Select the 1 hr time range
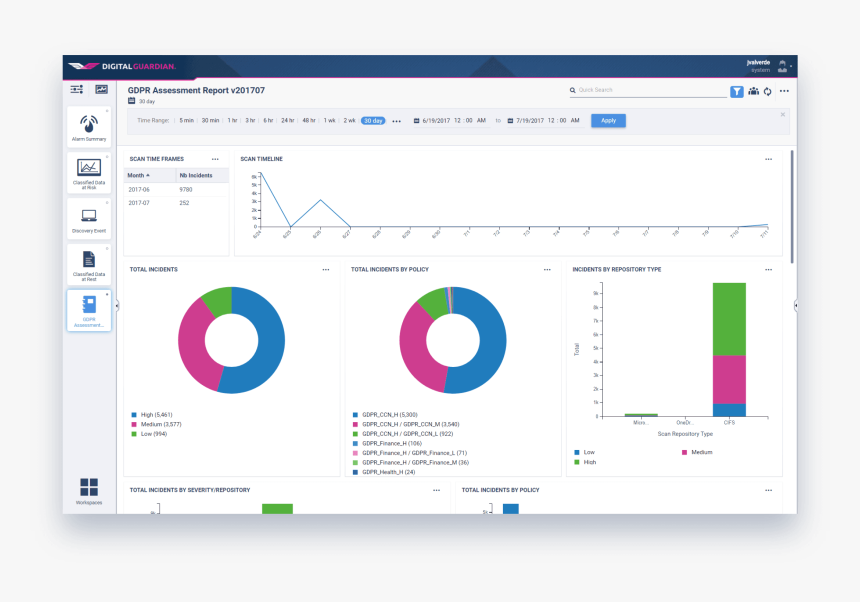The width and height of the screenshot is (860, 602). point(233,121)
